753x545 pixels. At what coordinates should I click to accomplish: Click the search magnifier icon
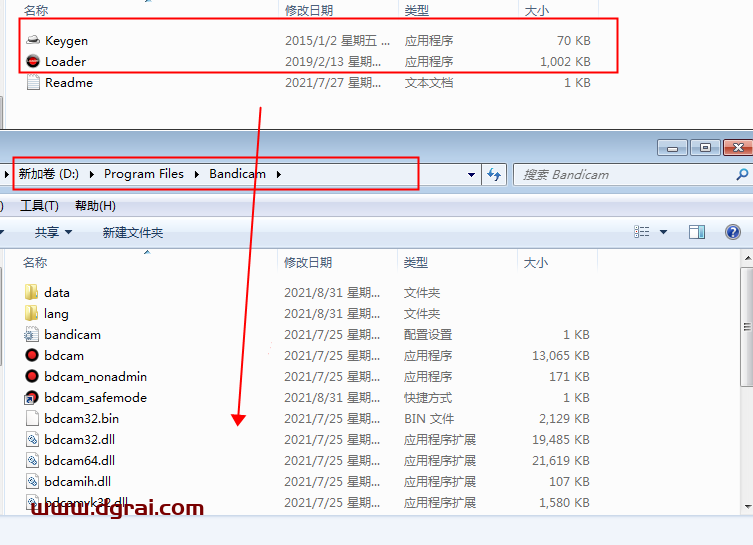click(742, 174)
